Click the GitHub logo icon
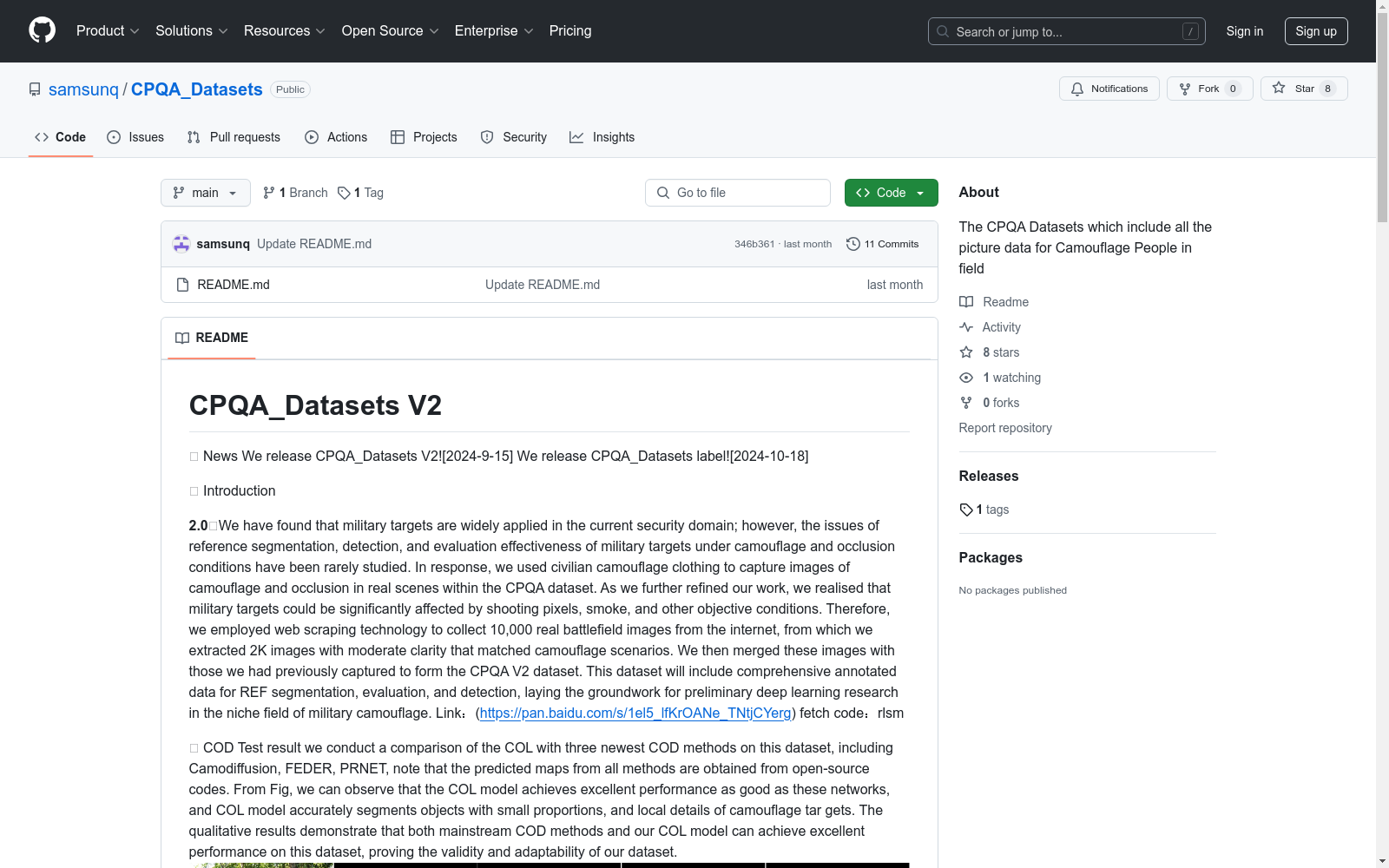Image resolution: width=1389 pixels, height=868 pixels. (42, 30)
